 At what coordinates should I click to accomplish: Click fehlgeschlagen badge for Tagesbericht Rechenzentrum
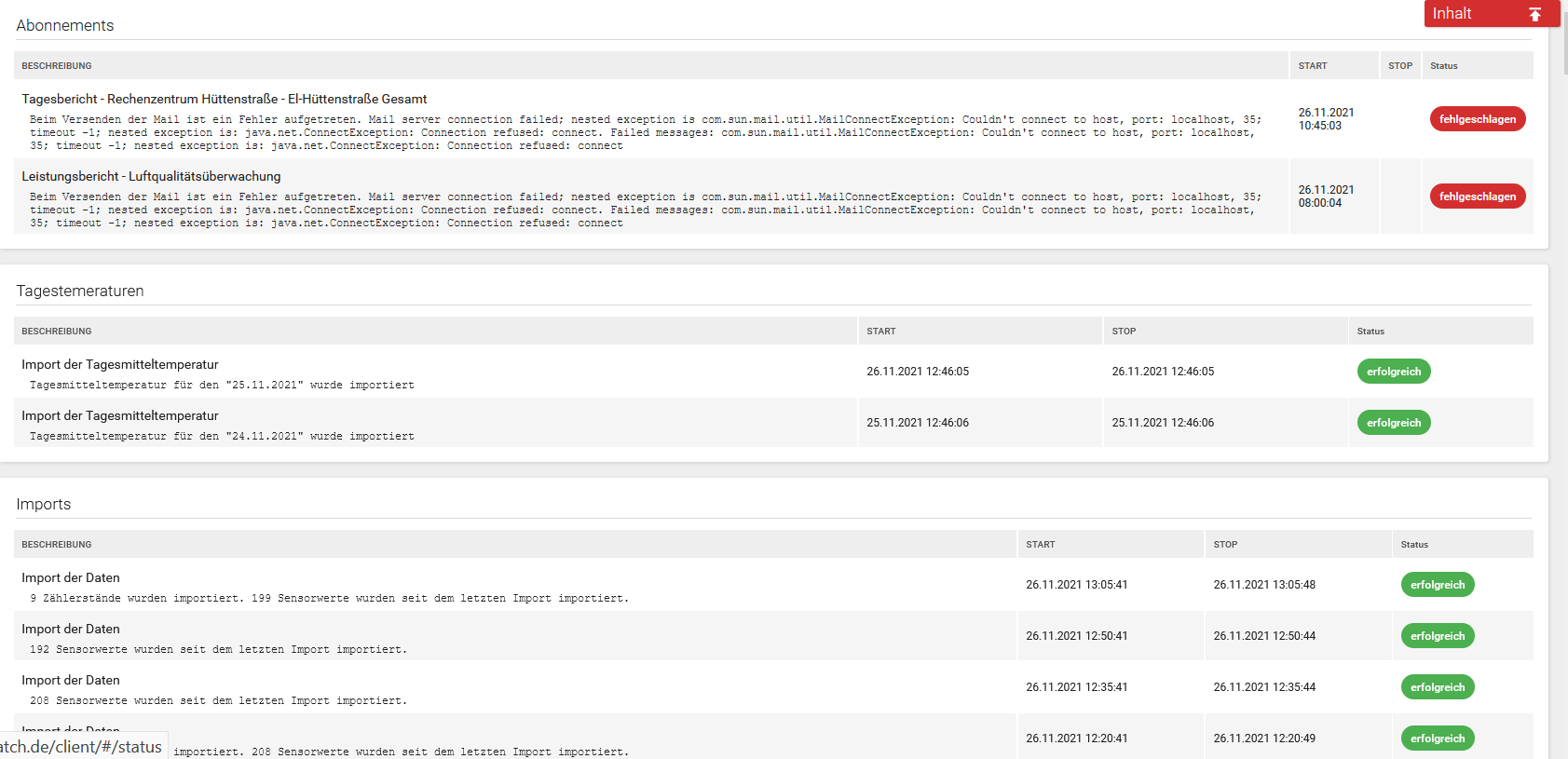(1477, 119)
